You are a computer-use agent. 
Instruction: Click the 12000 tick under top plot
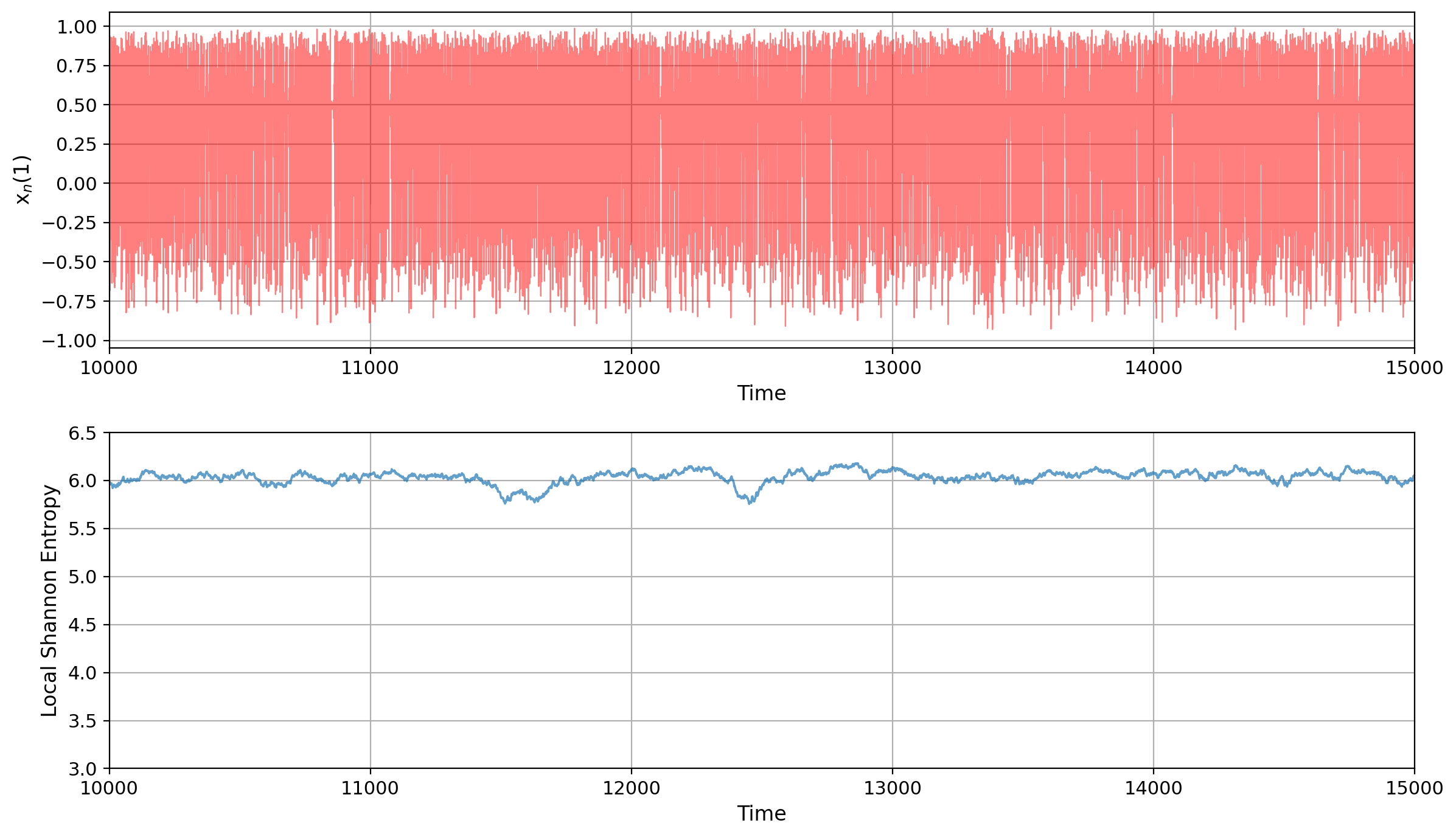tap(631, 368)
